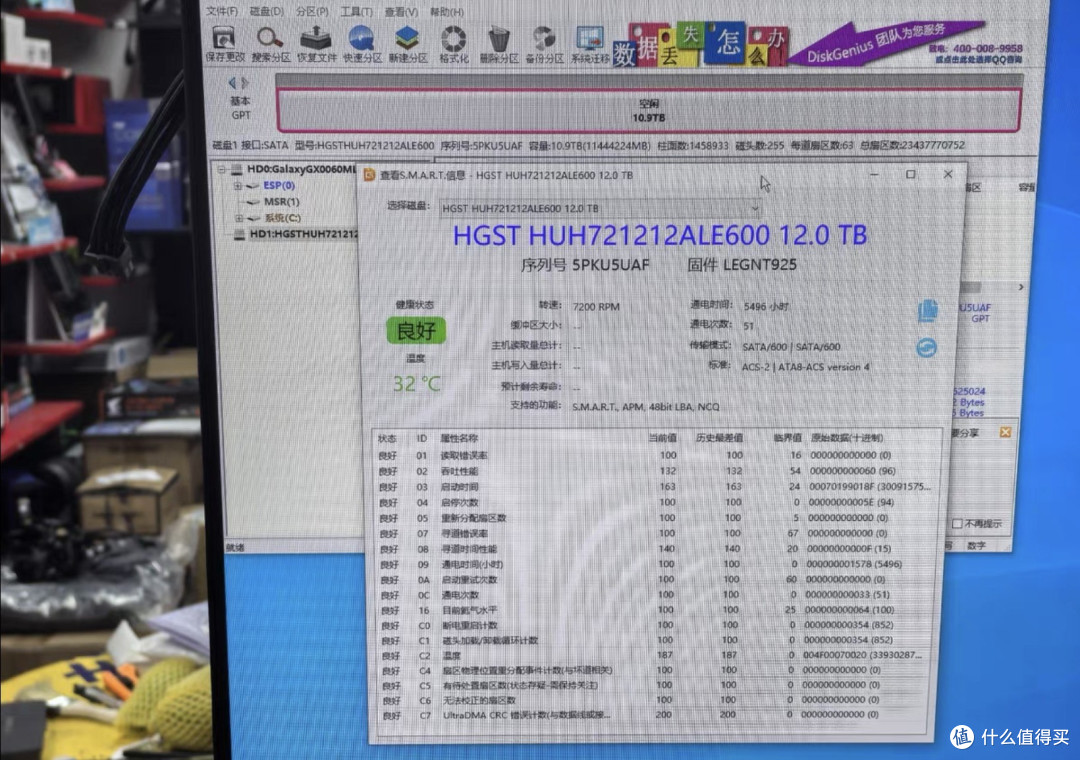Select HD1:HGSTHUH721212 disk in the tree

(x=303, y=234)
